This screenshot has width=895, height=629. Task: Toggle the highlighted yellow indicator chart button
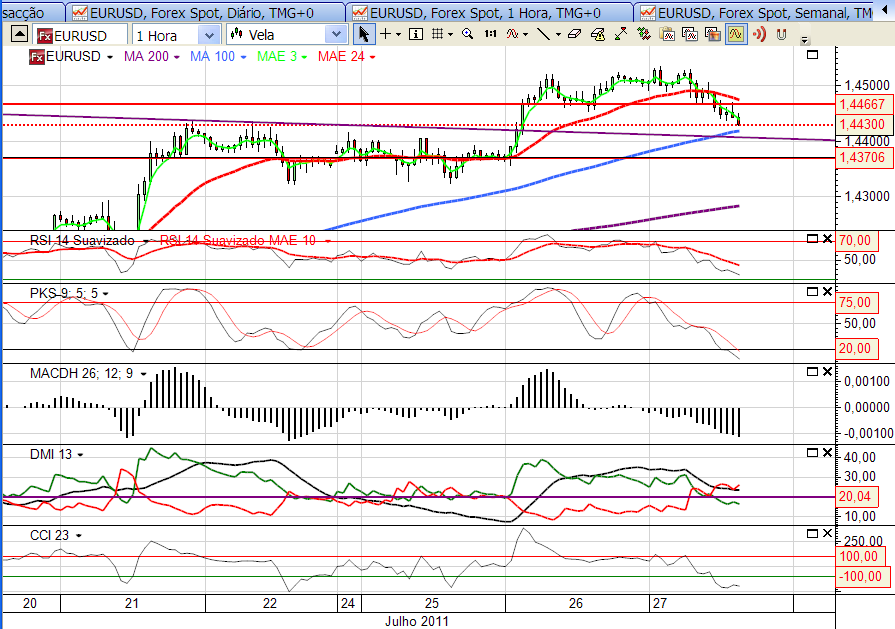[x=735, y=34]
